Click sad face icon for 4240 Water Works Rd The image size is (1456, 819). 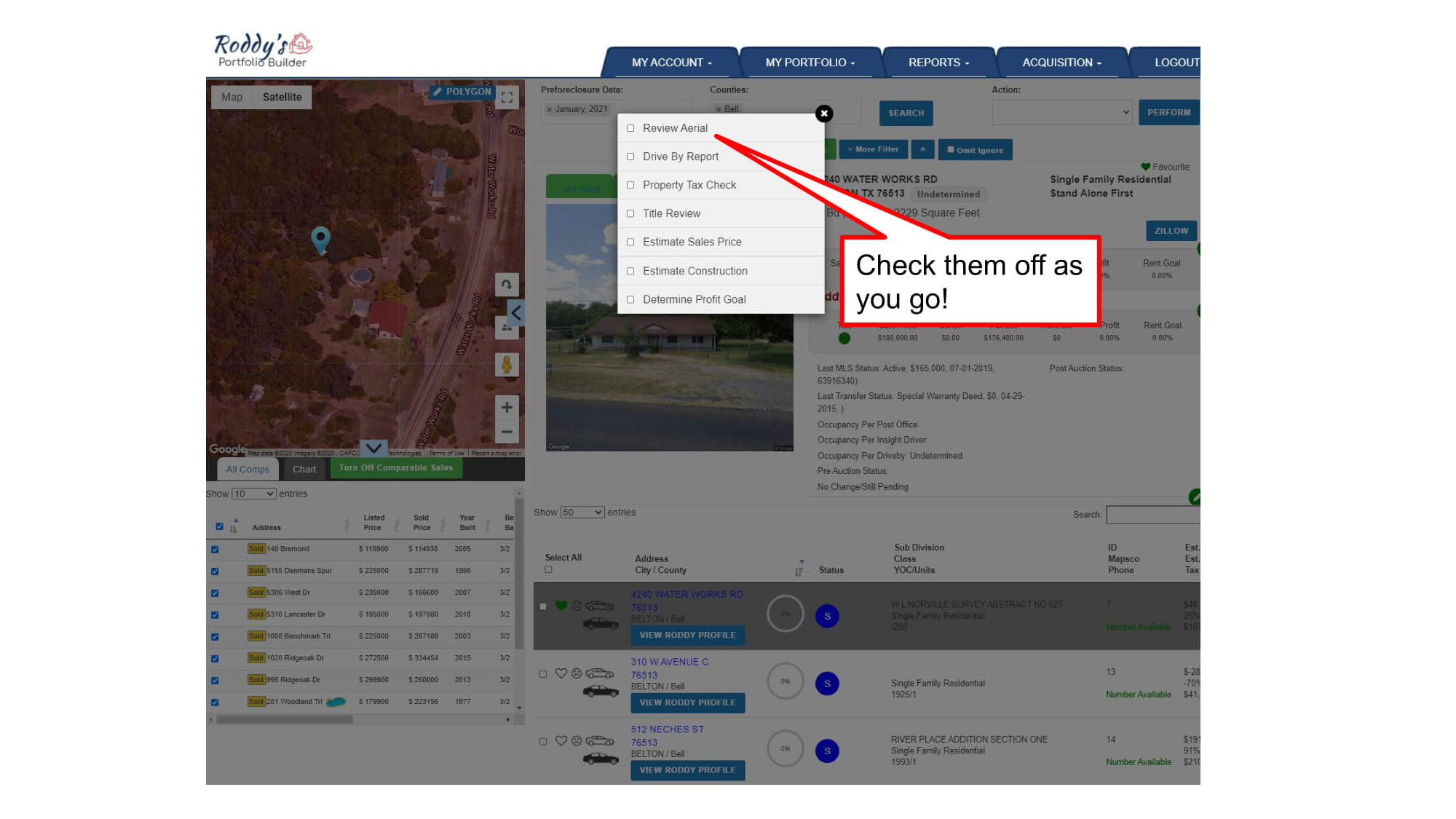(x=577, y=606)
